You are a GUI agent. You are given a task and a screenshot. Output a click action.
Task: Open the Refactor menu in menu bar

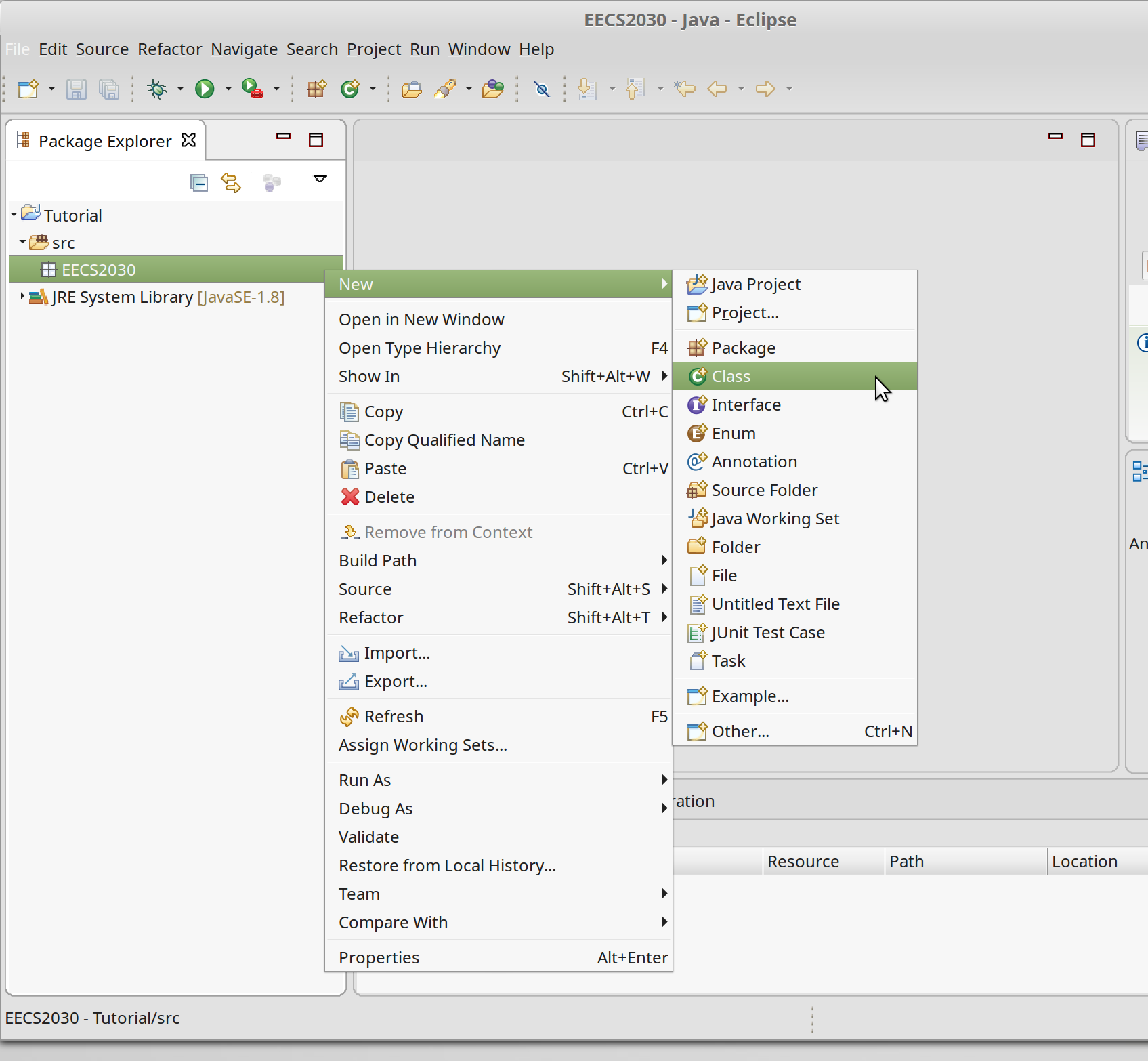click(170, 49)
